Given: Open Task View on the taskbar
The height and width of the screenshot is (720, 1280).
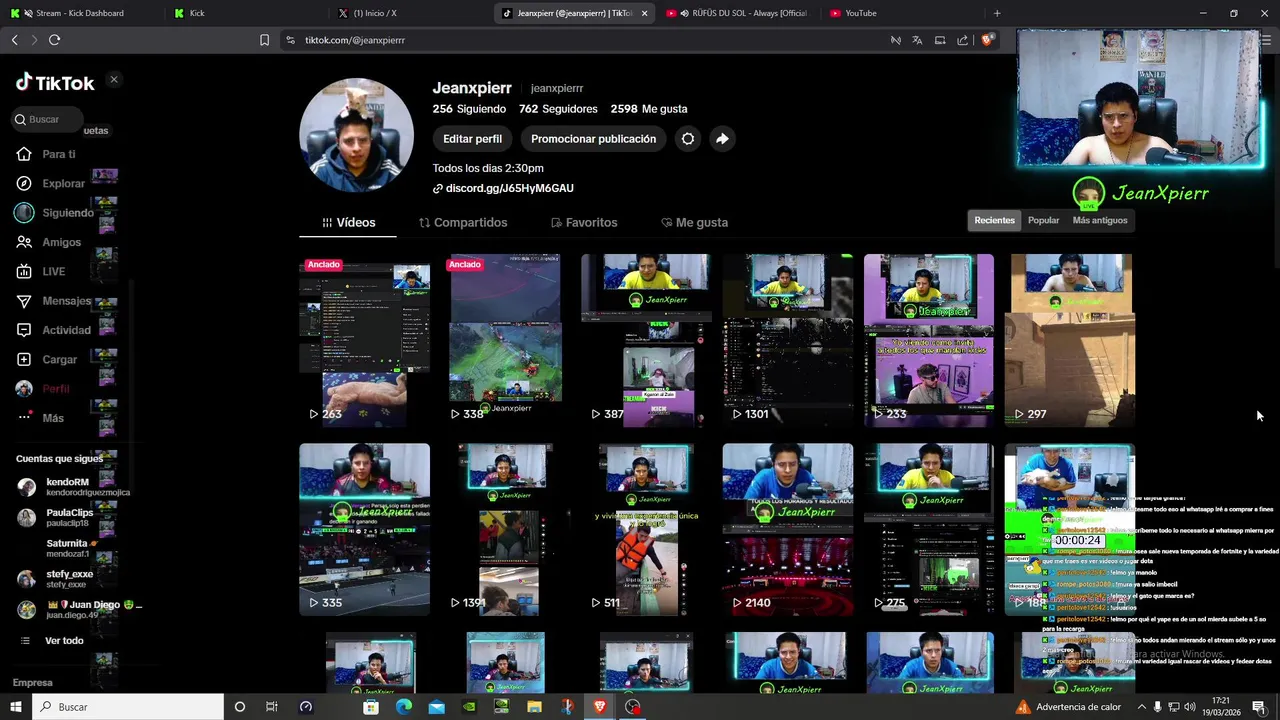Looking at the screenshot, I should [x=271, y=707].
